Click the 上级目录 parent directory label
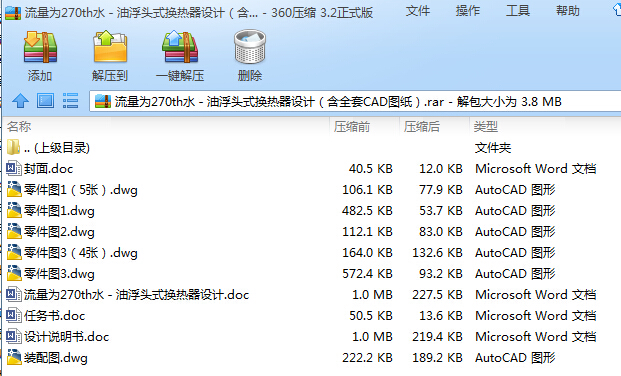The height and width of the screenshot is (376, 621). [x=57, y=148]
